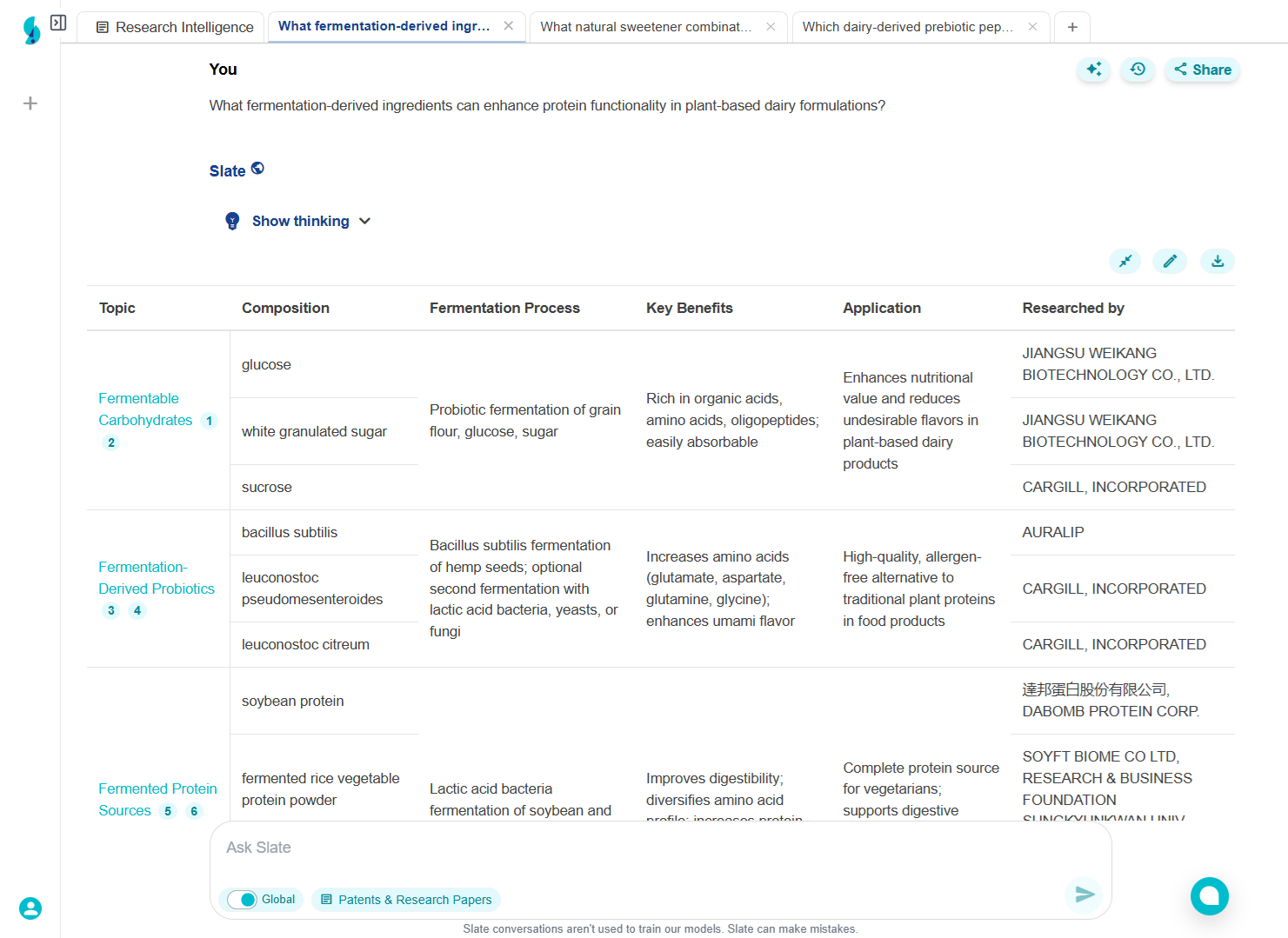Toggle the sidebar panel icon
Viewport: 1288px width, 938px height.
58,23
